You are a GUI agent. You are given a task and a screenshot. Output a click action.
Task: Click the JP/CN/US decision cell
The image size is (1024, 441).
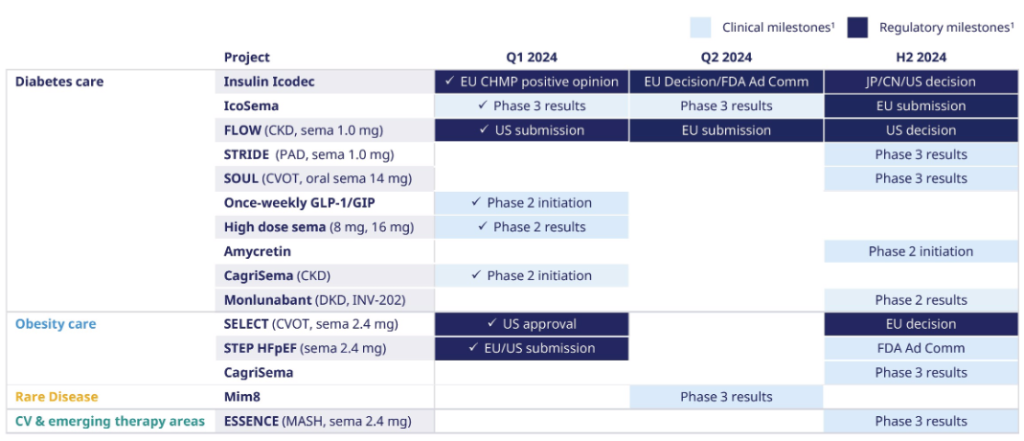(x=921, y=82)
